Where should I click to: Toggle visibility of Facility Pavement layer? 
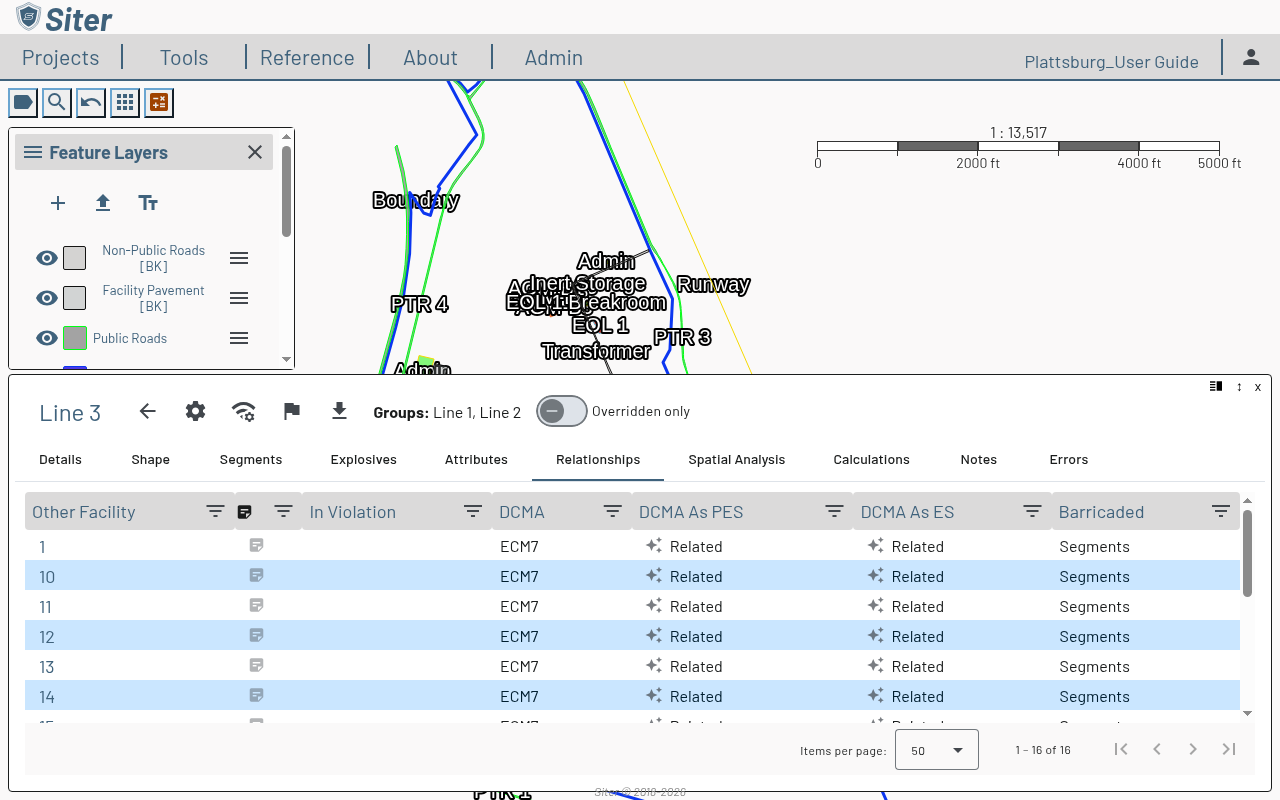click(x=47, y=298)
